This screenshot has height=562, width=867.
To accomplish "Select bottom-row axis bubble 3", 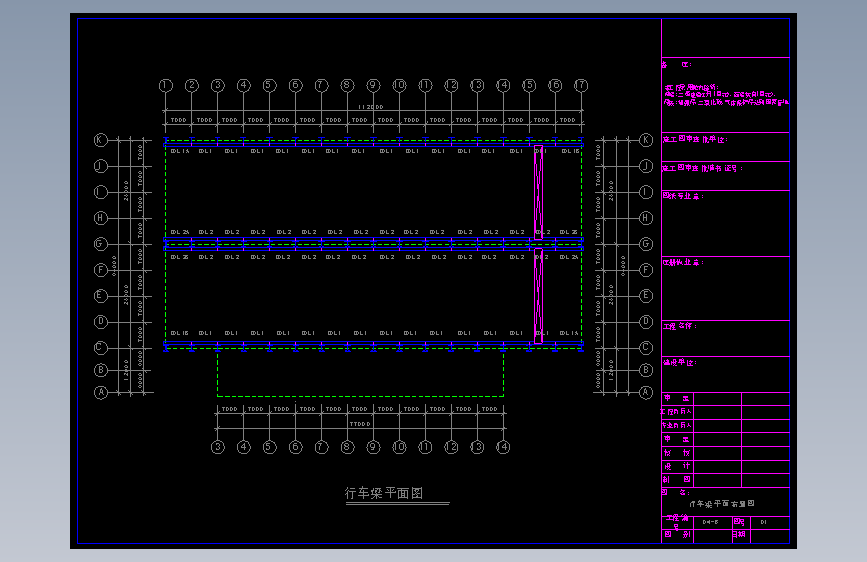I will coord(218,447).
